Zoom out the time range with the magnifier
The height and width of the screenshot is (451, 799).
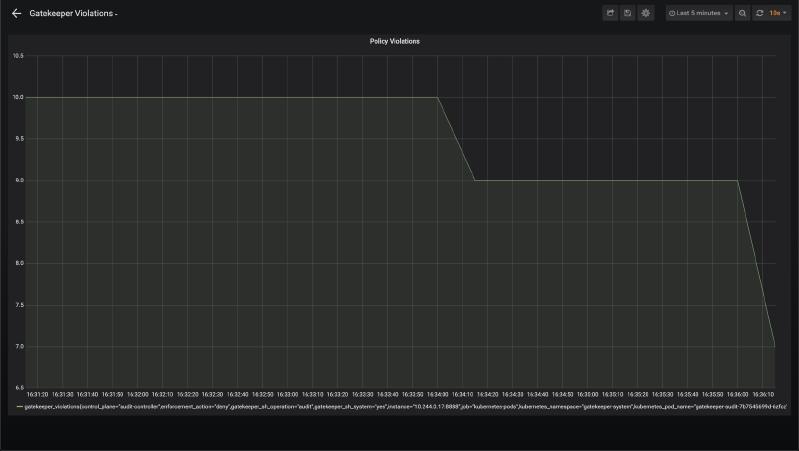[x=742, y=13]
